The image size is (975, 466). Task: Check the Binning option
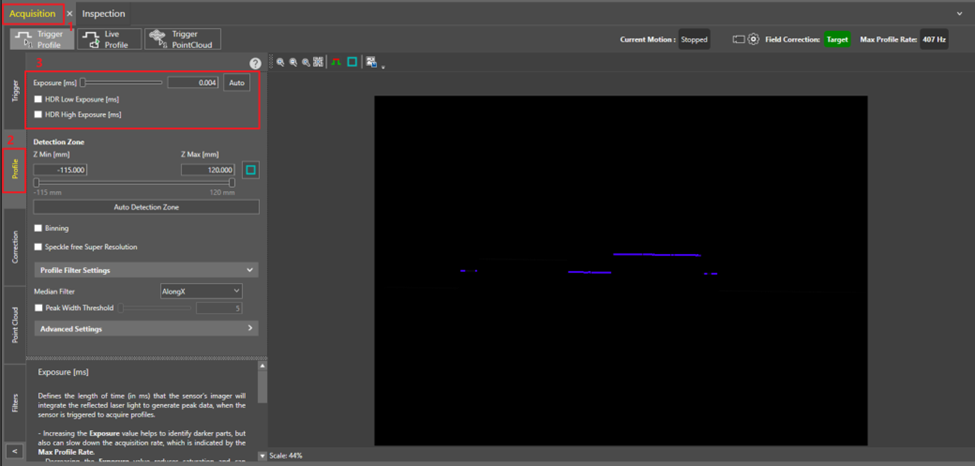click(38, 228)
